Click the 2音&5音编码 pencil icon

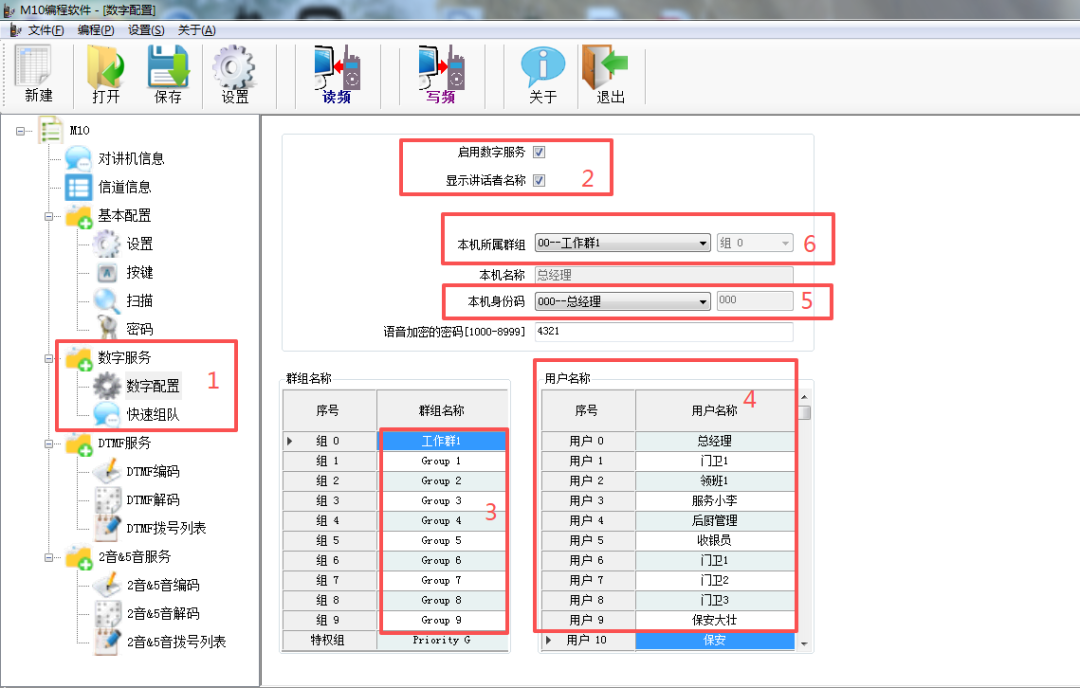tap(107, 585)
